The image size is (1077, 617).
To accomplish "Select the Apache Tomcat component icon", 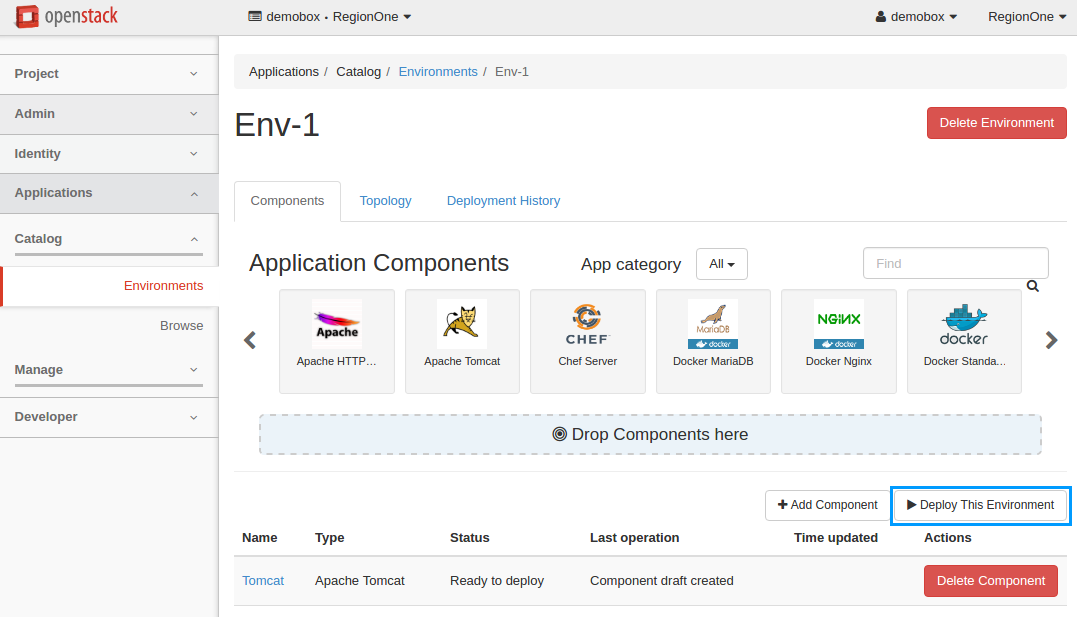I will pos(462,325).
